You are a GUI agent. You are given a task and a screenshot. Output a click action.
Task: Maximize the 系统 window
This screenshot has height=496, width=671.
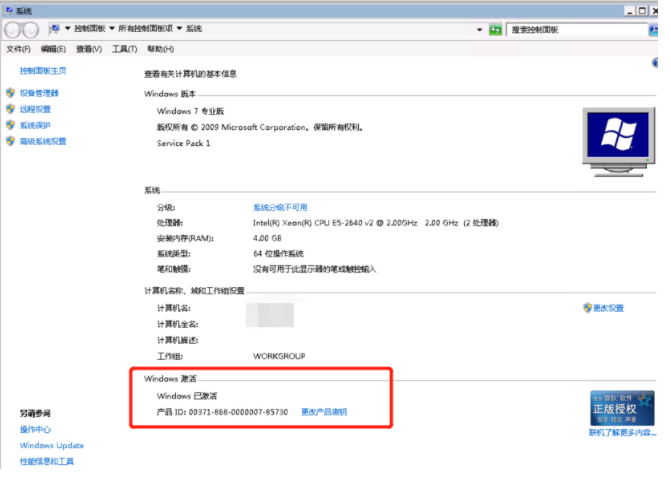tap(642, 11)
